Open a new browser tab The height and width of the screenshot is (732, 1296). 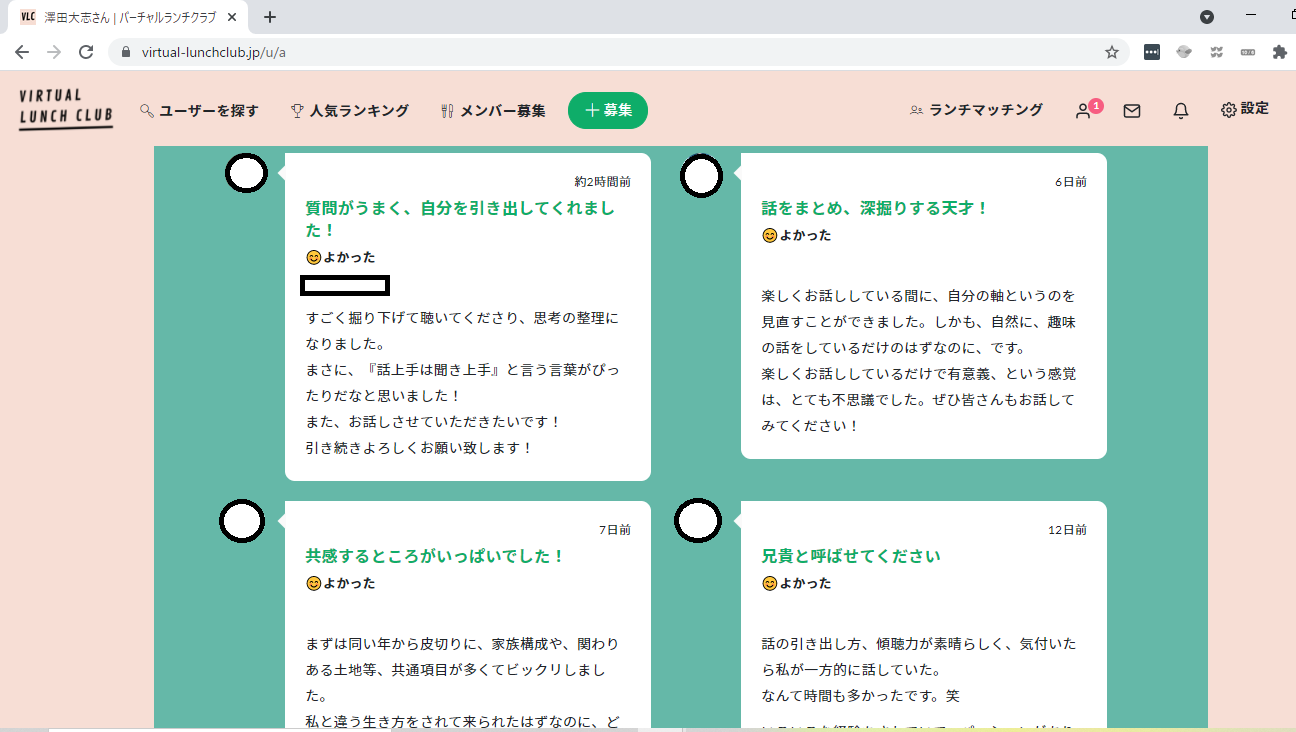(x=270, y=17)
